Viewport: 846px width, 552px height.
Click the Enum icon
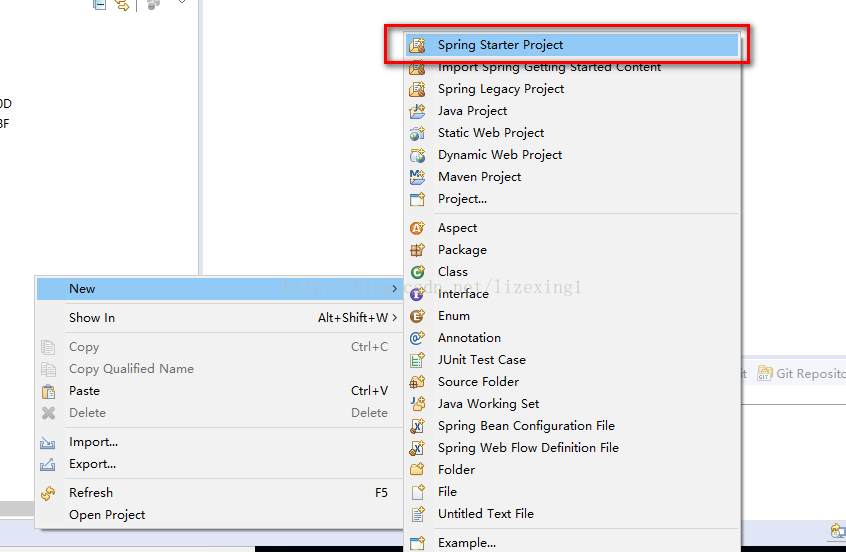tap(417, 316)
